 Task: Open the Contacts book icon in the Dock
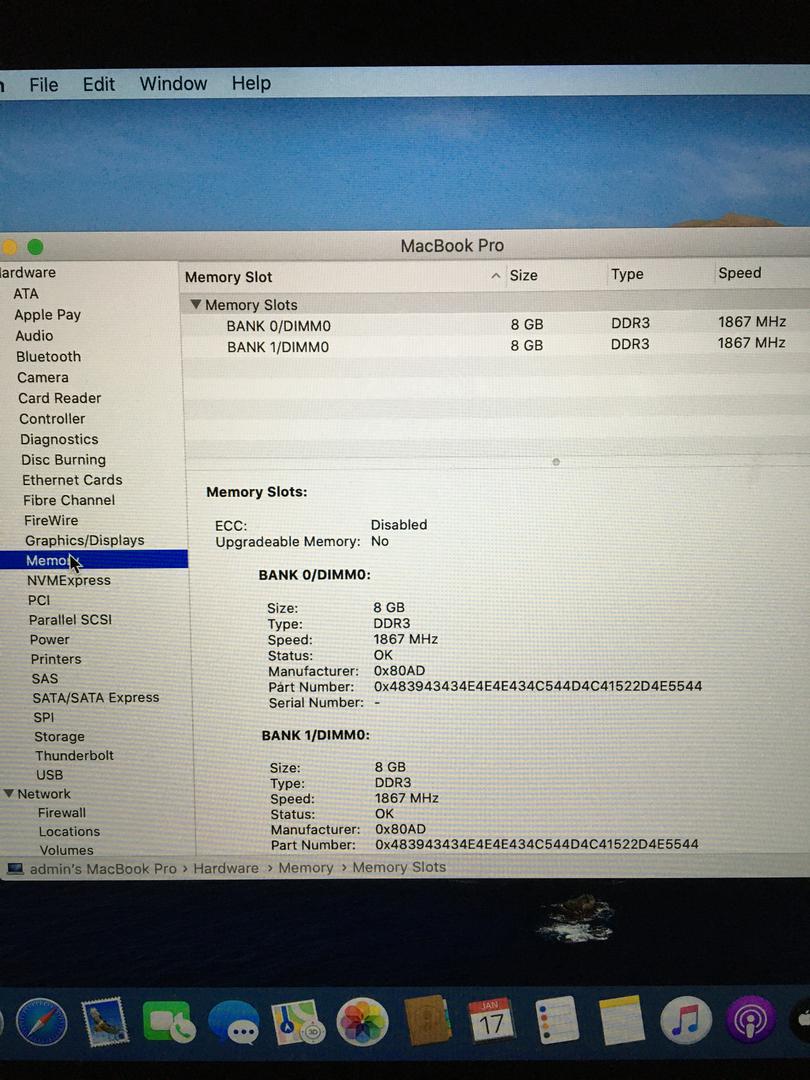(427, 1021)
